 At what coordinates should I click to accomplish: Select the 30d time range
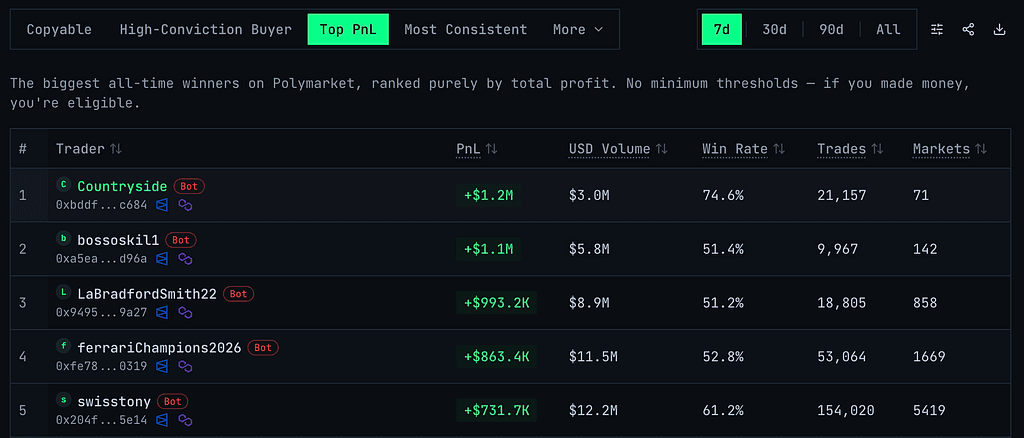pos(775,29)
